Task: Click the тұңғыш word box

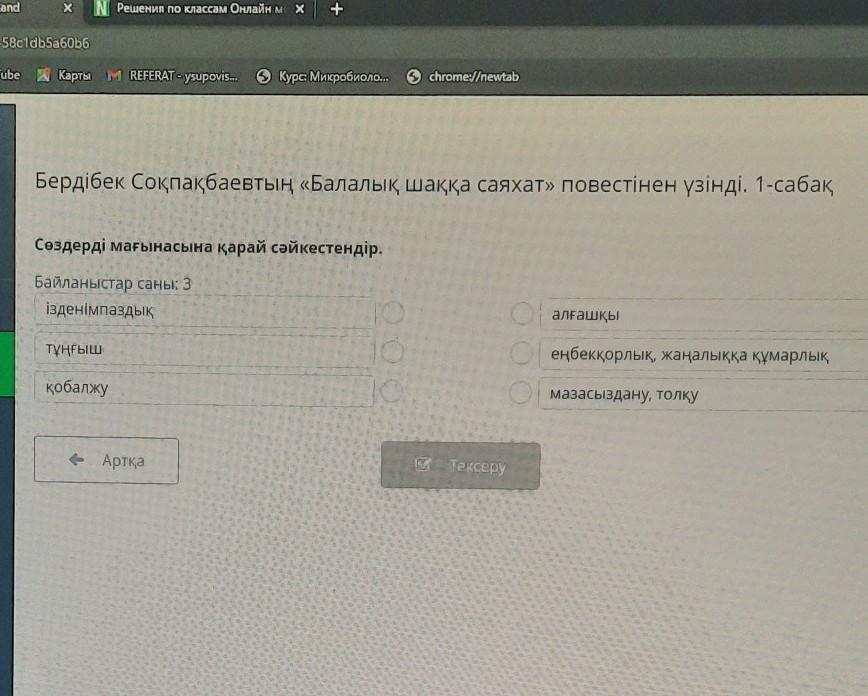Action: click(x=204, y=350)
